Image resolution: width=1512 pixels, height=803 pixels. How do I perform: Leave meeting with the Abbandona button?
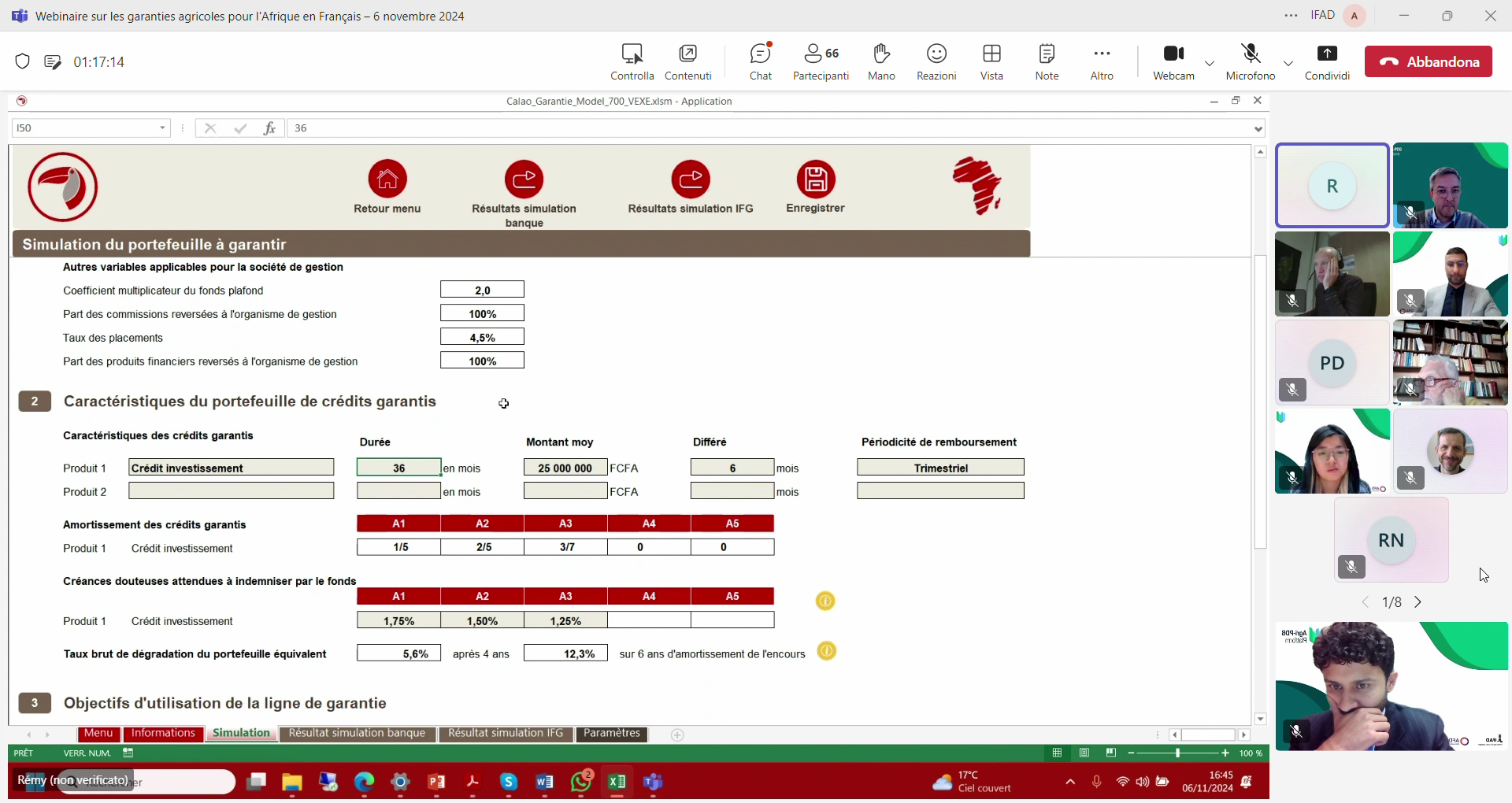[1429, 61]
